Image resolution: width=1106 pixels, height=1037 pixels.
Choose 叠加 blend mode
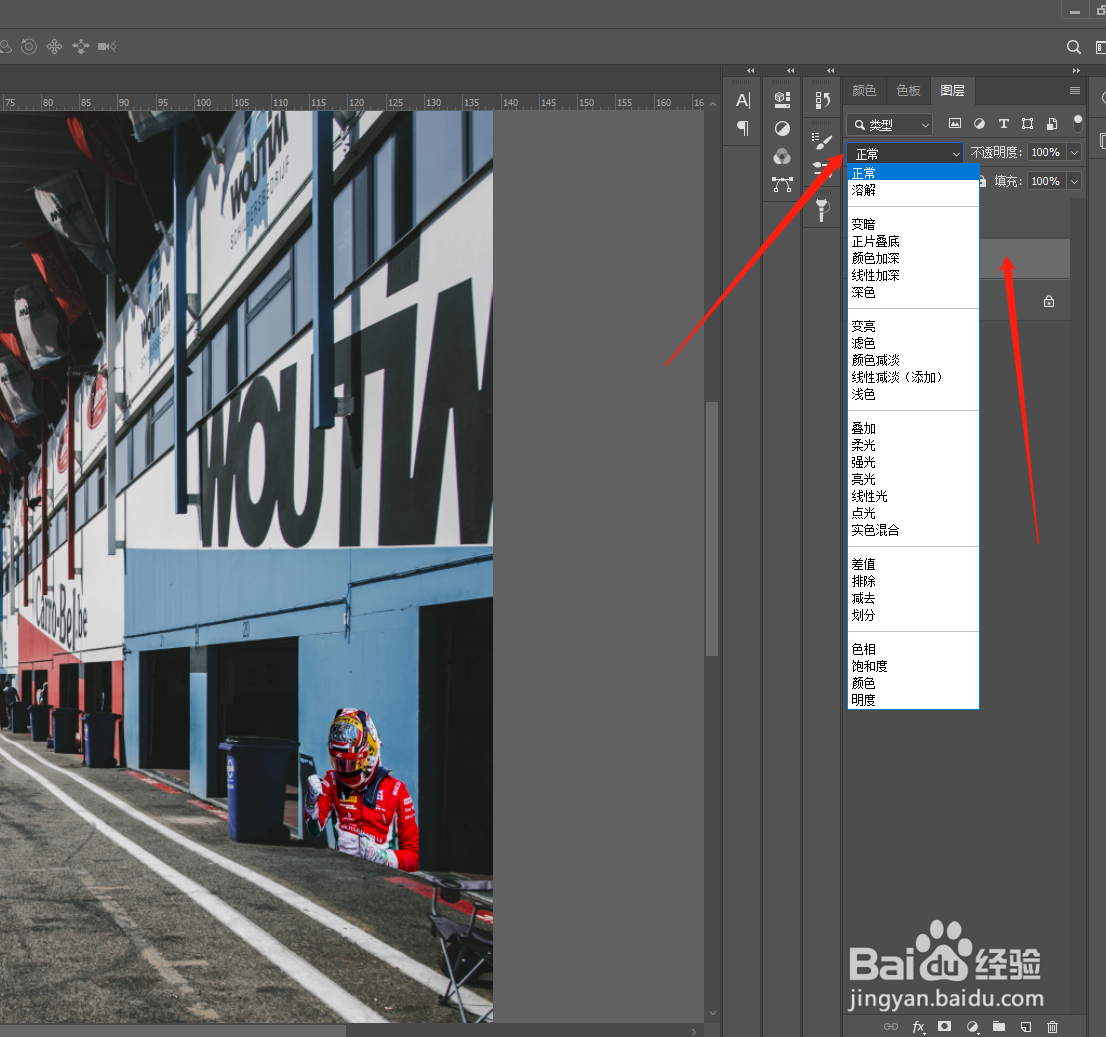pyautogui.click(x=913, y=428)
